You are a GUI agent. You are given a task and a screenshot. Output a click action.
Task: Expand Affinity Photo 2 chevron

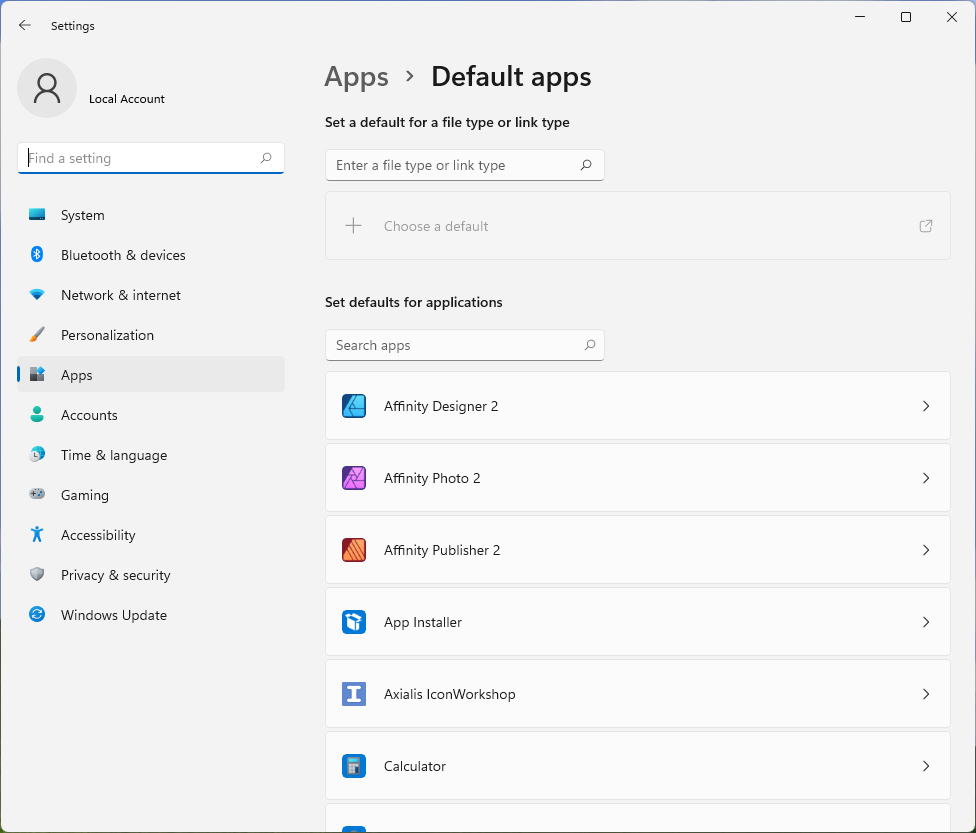coord(926,478)
